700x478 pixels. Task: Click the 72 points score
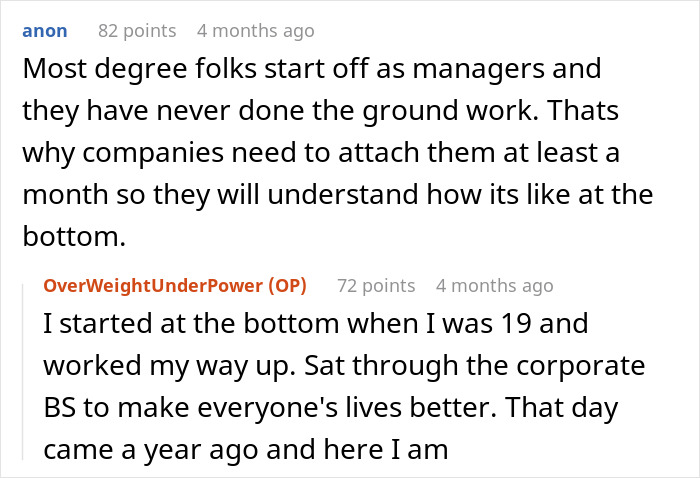pos(376,286)
